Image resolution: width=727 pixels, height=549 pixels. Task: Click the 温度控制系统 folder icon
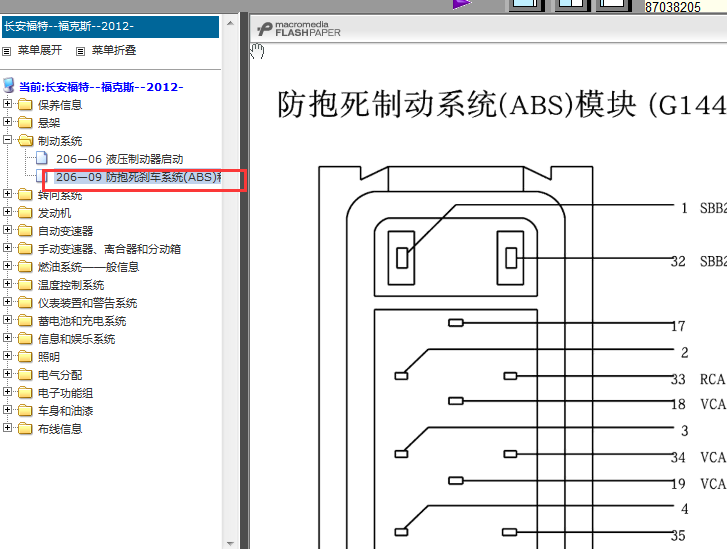25,284
